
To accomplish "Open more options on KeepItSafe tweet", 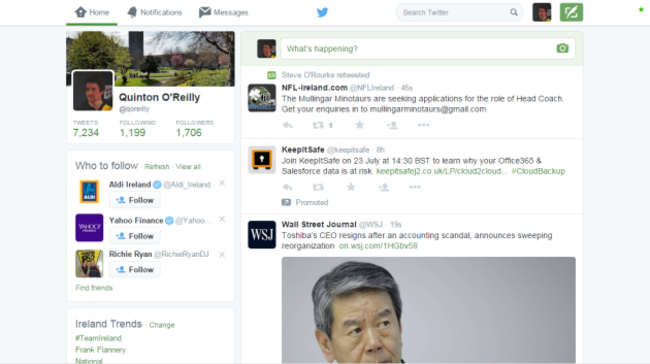I will click(415, 187).
